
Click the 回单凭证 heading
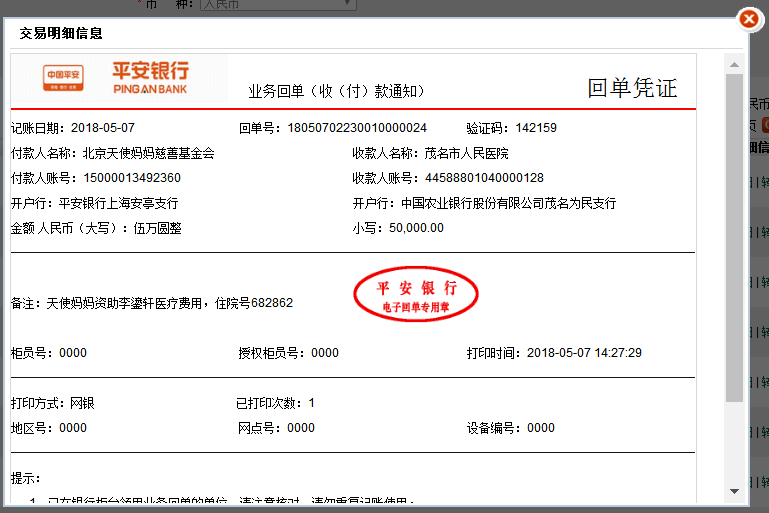pyautogui.click(x=632, y=88)
